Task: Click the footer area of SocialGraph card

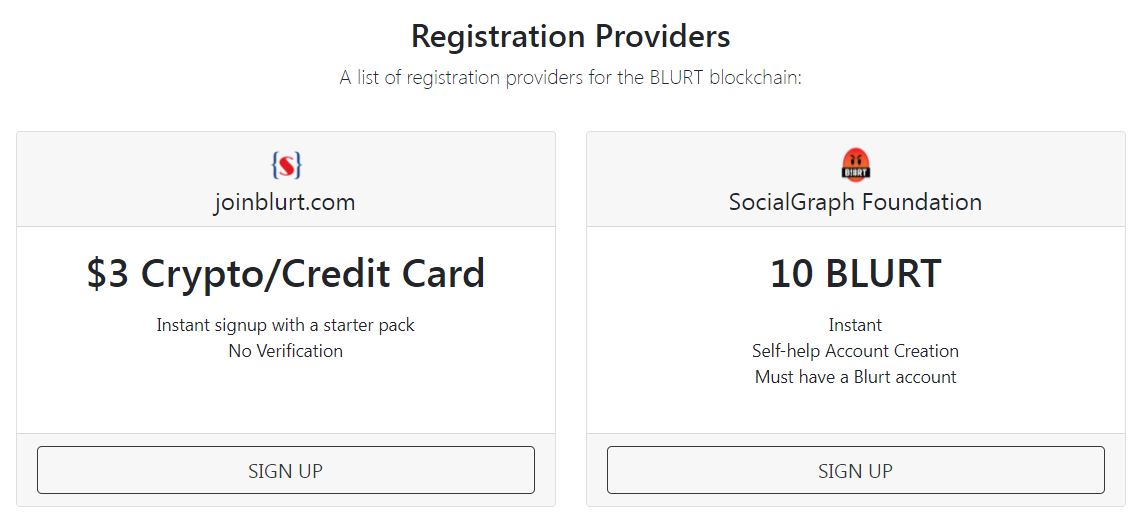Action: 855,440
